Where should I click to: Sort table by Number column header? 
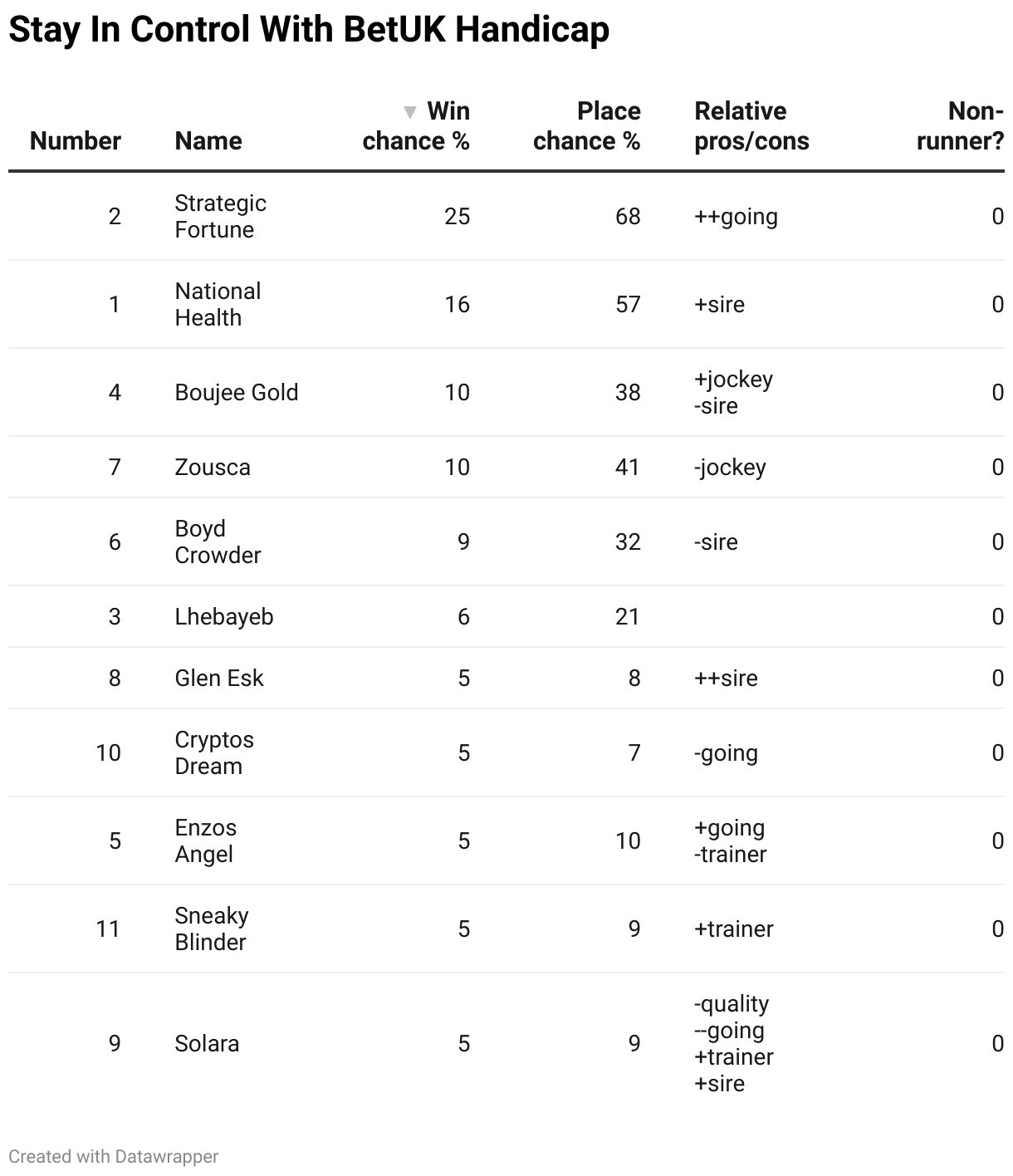[x=76, y=141]
